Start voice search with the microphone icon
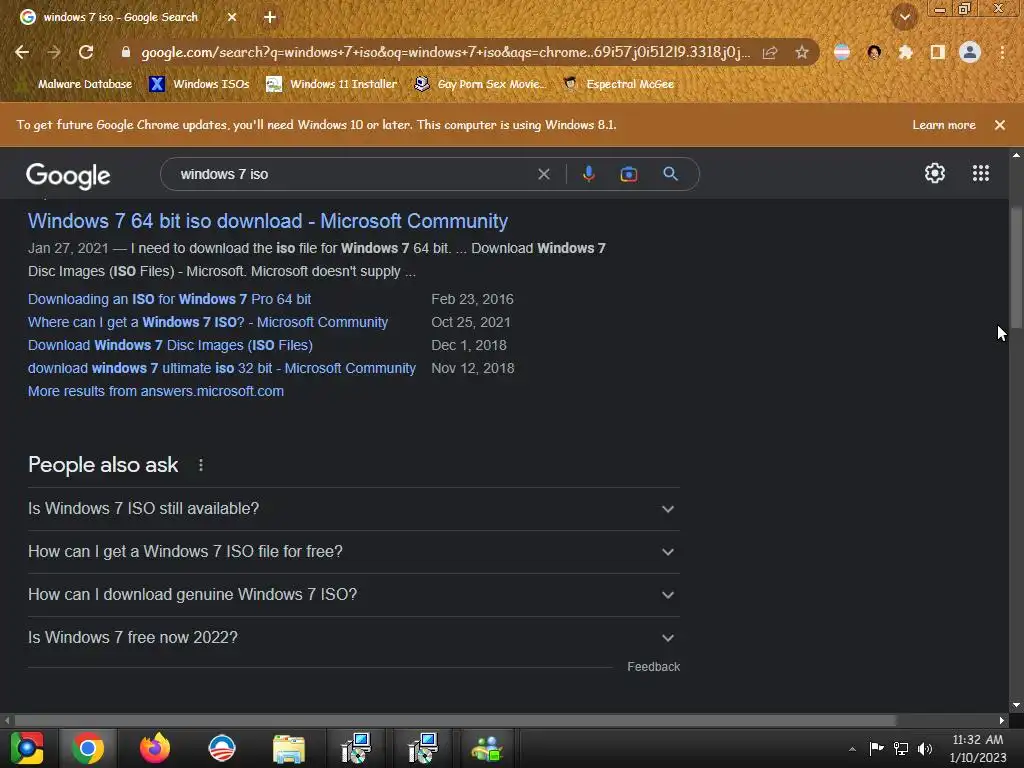The width and height of the screenshot is (1024, 768). [x=588, y=174]
